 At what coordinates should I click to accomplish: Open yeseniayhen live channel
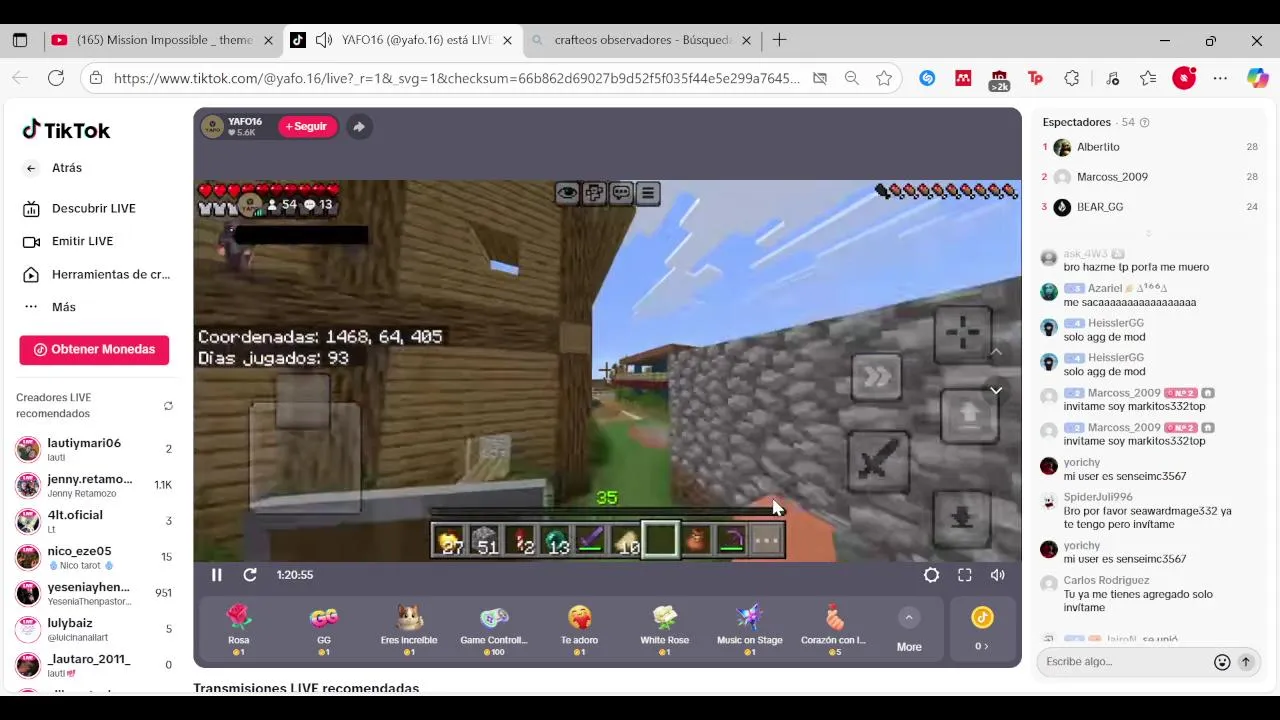pos(95,593)
